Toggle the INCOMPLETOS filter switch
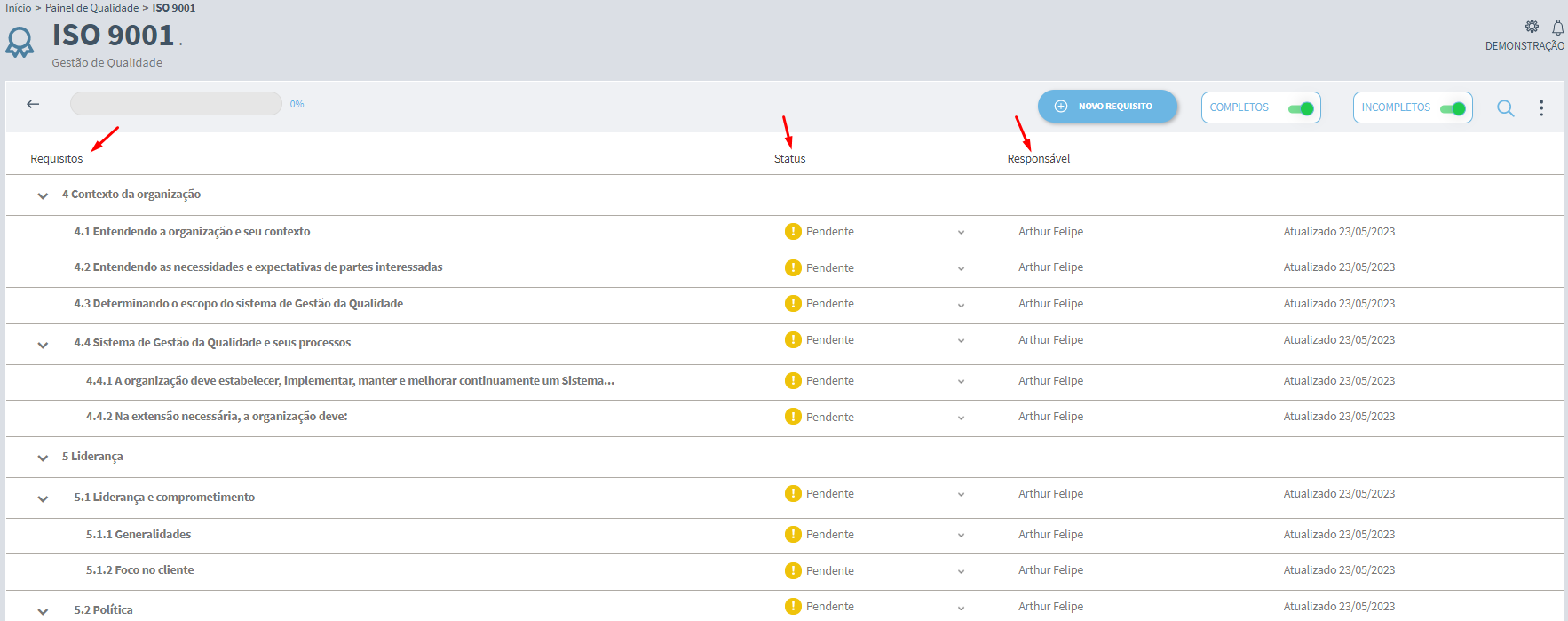 (1453, 108)
